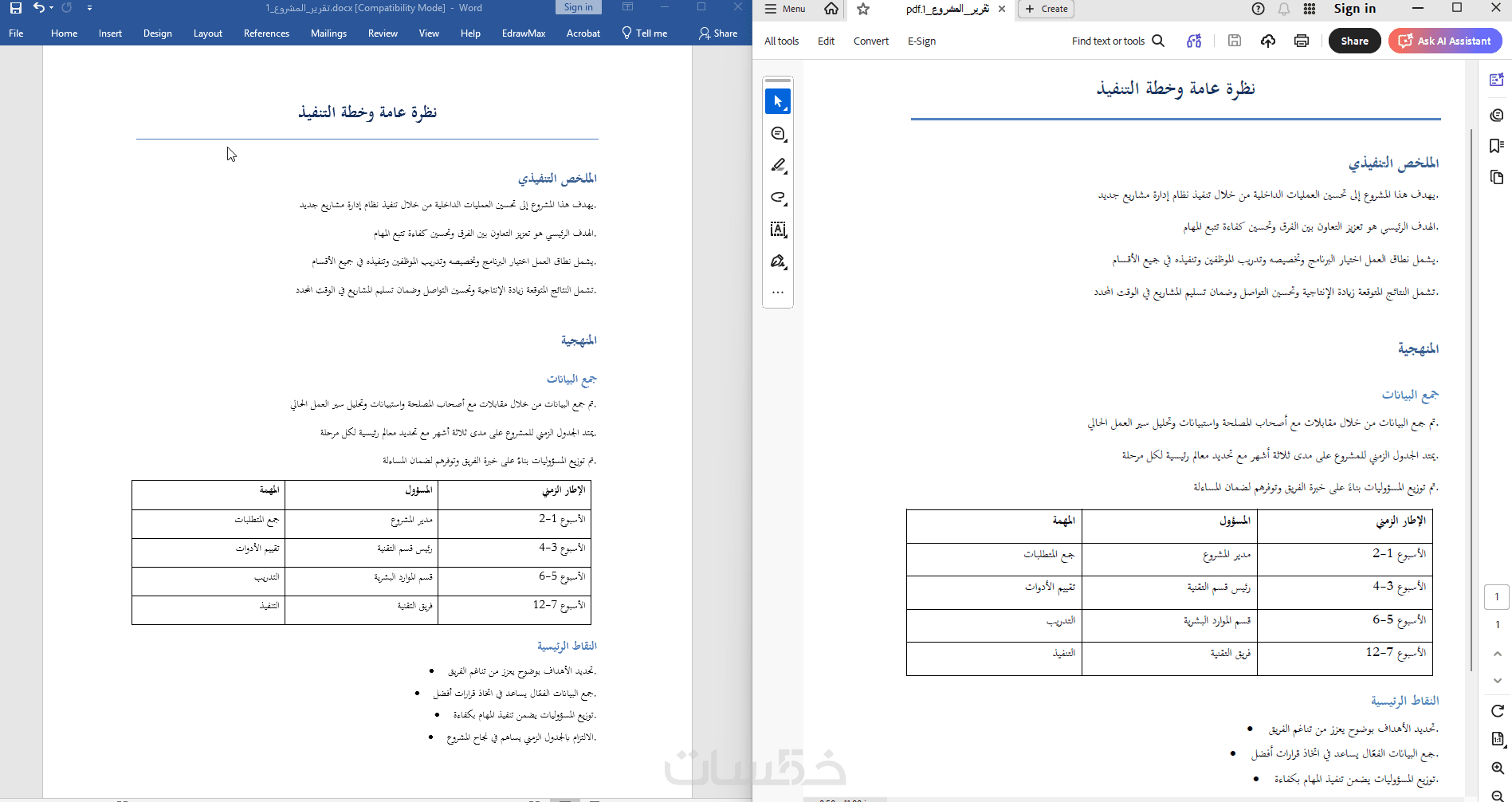1512x802 pixels.
Task: Go to the previous page in Acrobat
Action: pyautogui.click(x=1497, y=654)
